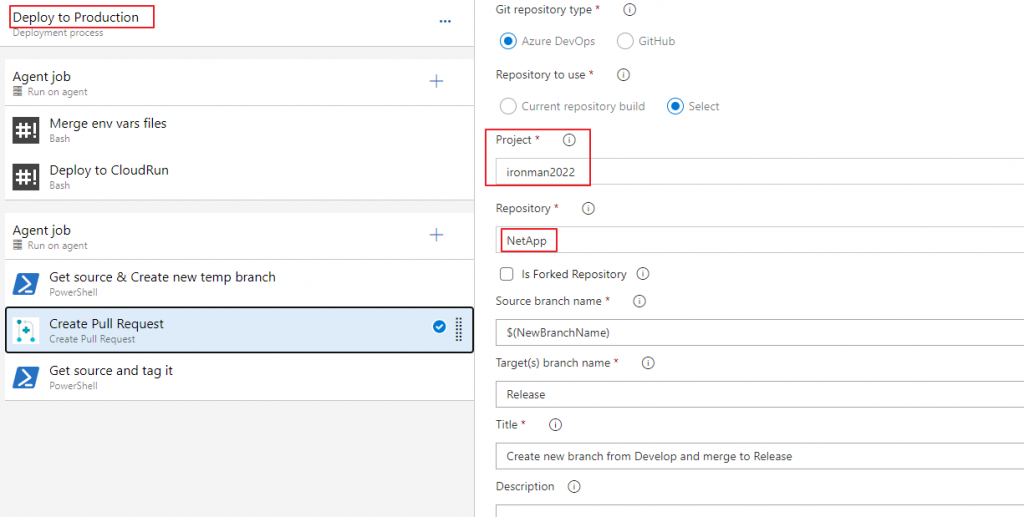Viewport: 1024px width, 517px height.
Task: Select the Azure DevOps radio button
Action: (x=508, y=41)
